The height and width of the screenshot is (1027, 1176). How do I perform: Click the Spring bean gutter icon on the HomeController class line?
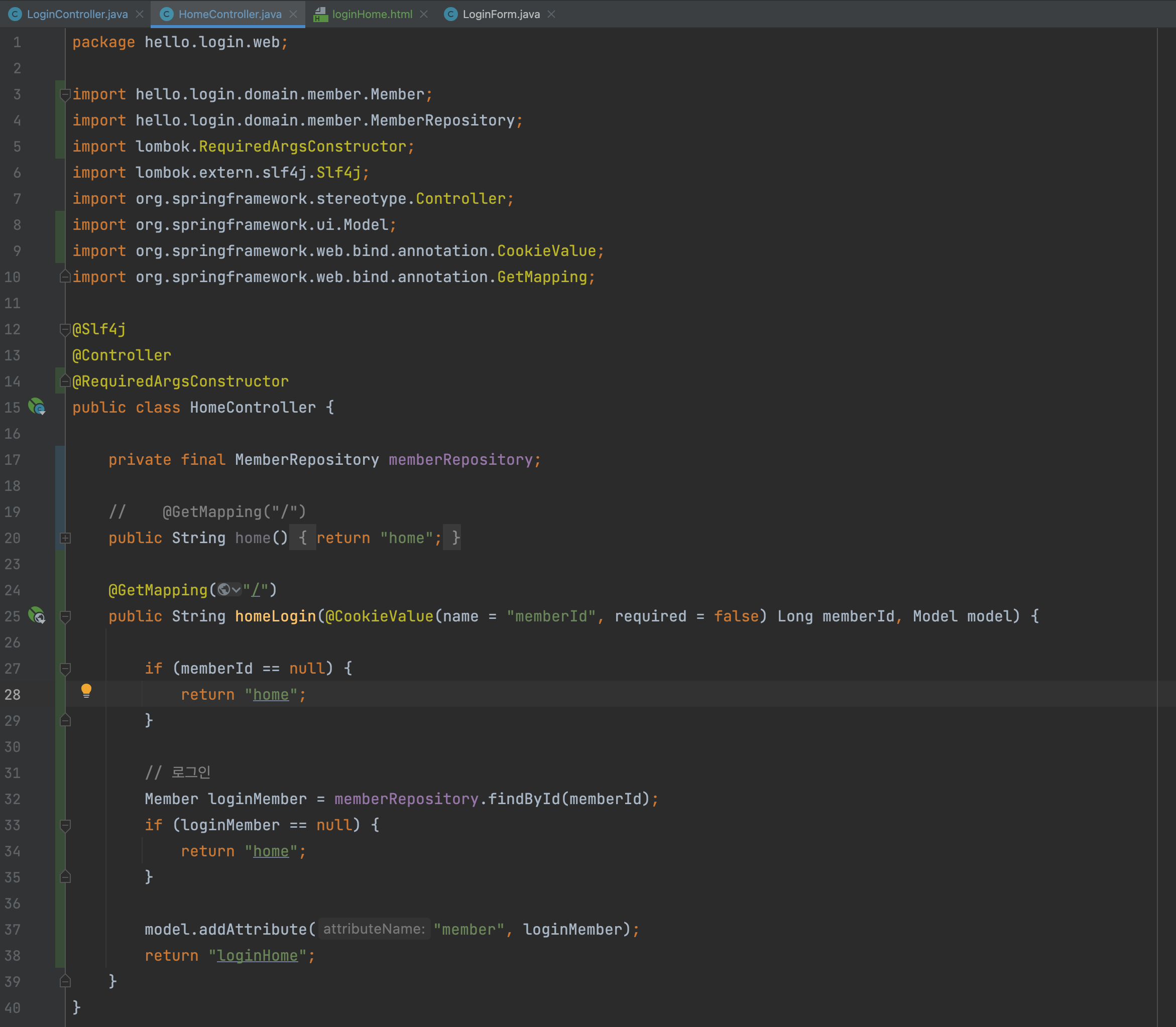click(x=37, y=407)
